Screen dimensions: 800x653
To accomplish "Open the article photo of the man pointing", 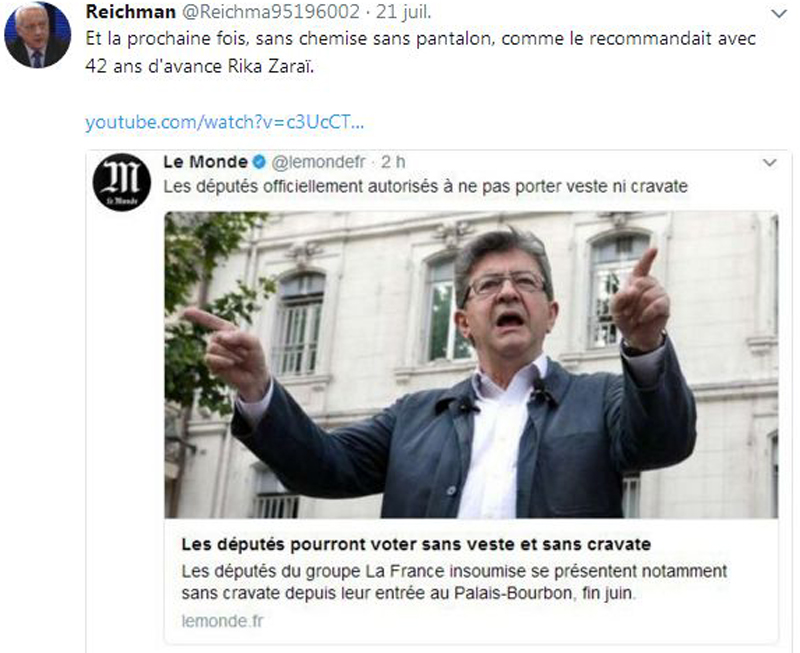I will tap(471, 365).
